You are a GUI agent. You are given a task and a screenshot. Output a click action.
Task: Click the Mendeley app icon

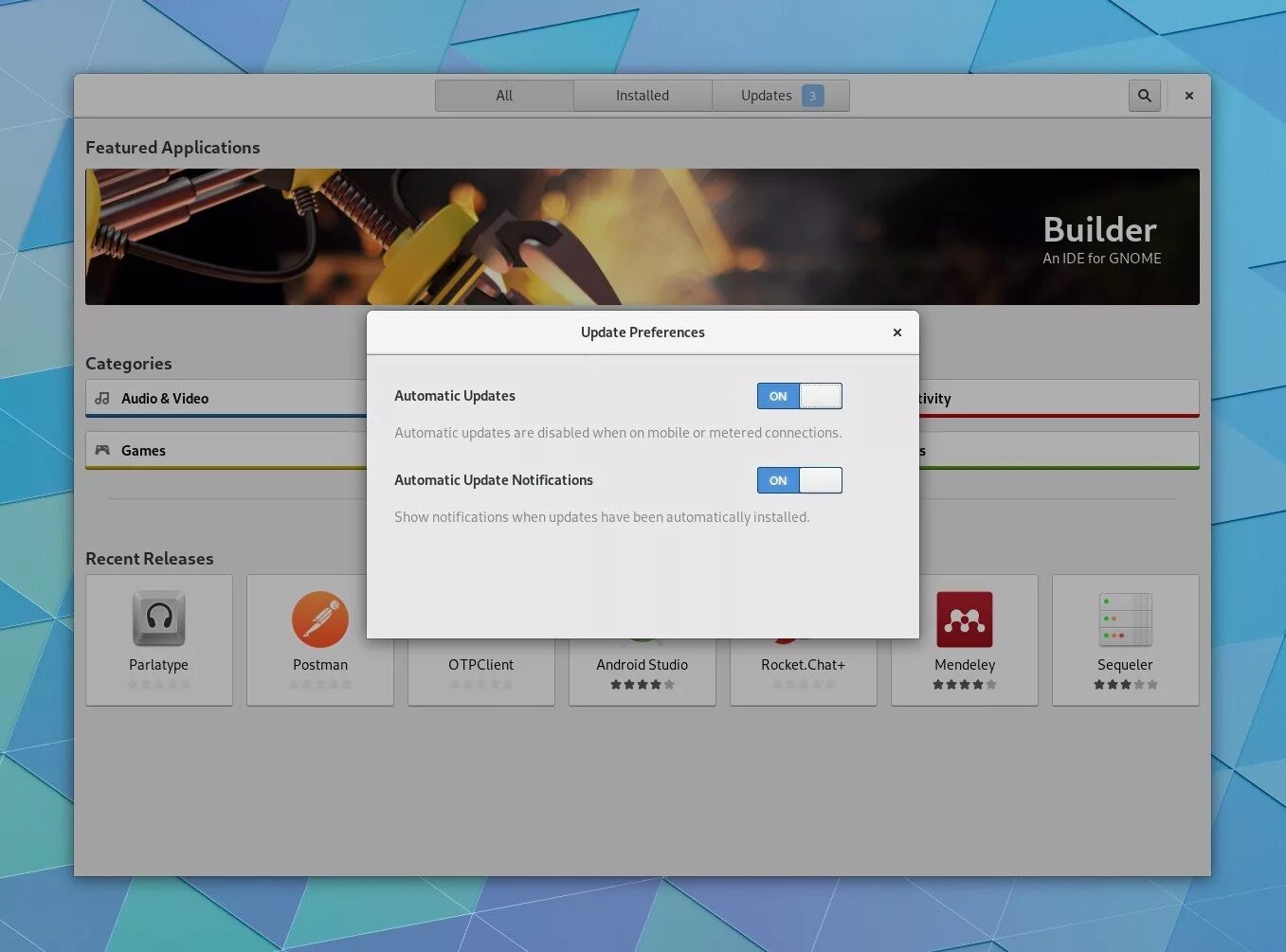(x=965, y=619)
